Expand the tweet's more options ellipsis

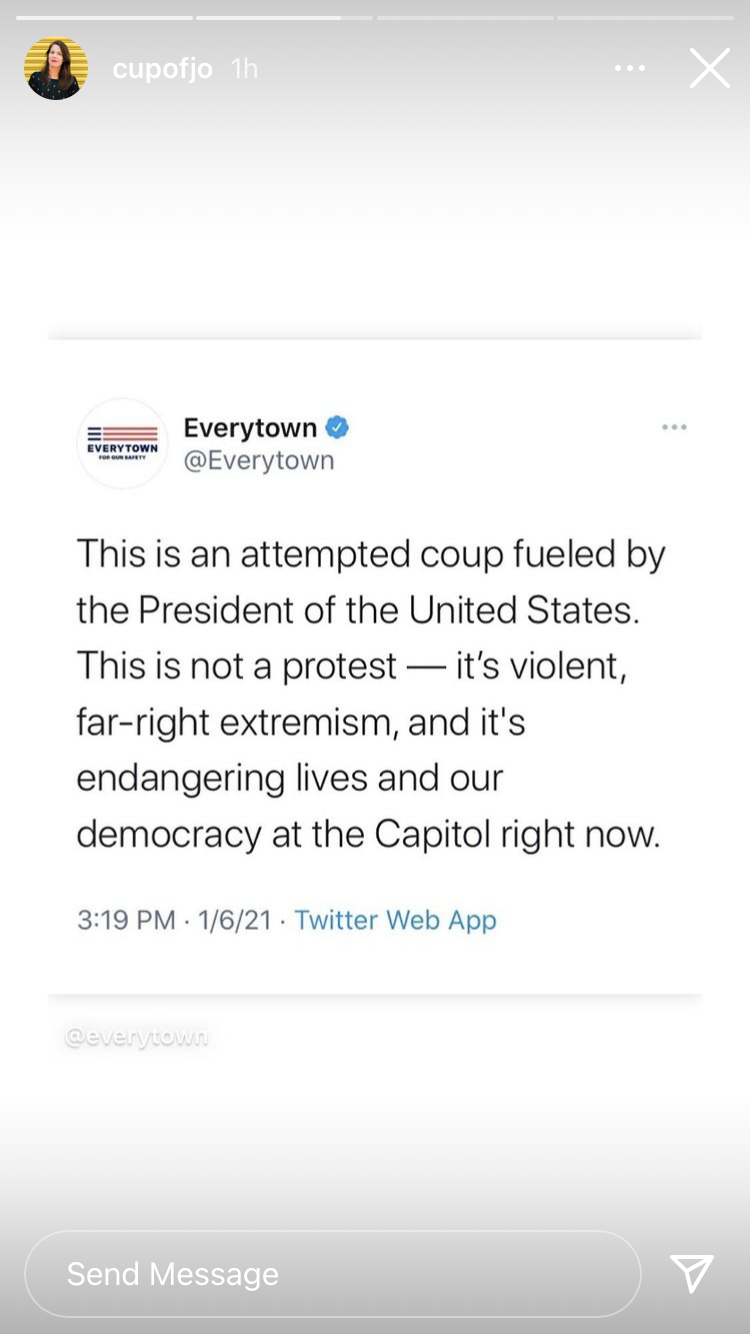click(x=674, y=428)
